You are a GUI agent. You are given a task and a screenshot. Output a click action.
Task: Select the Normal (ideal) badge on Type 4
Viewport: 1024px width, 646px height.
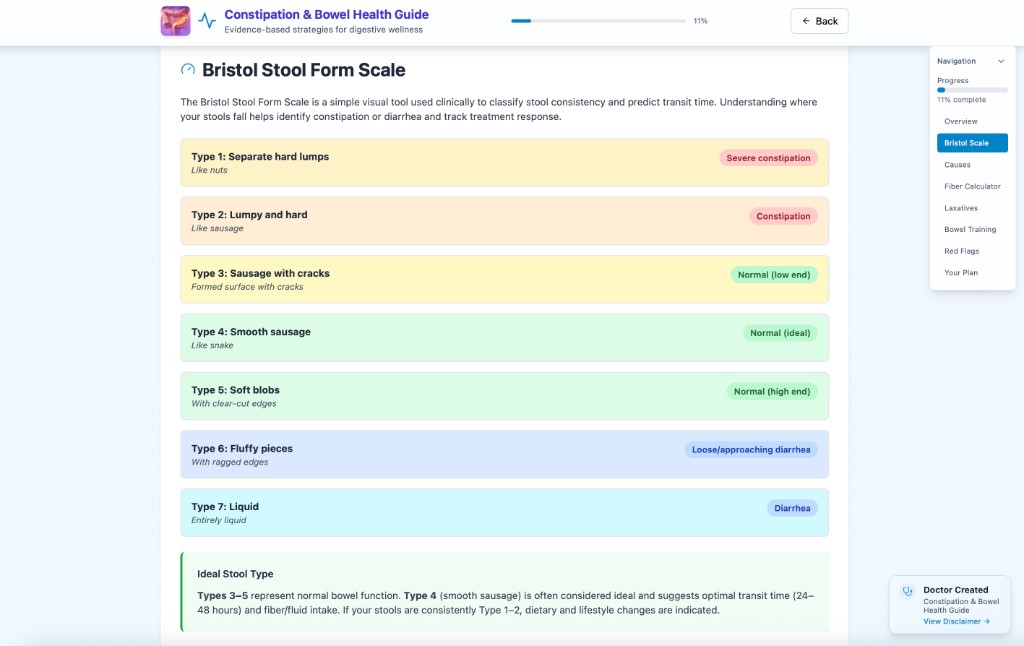[x=780, y=332]
